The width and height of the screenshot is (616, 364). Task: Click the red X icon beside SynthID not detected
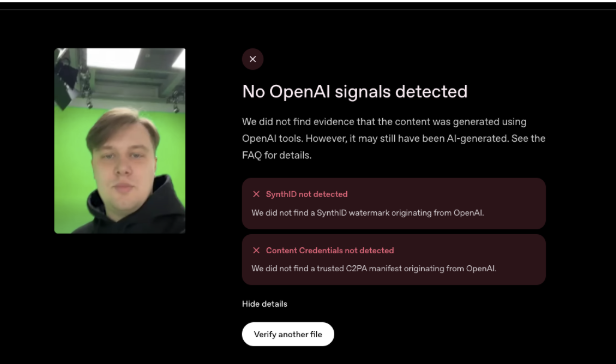pyautogui.click(x=256, y=194)
